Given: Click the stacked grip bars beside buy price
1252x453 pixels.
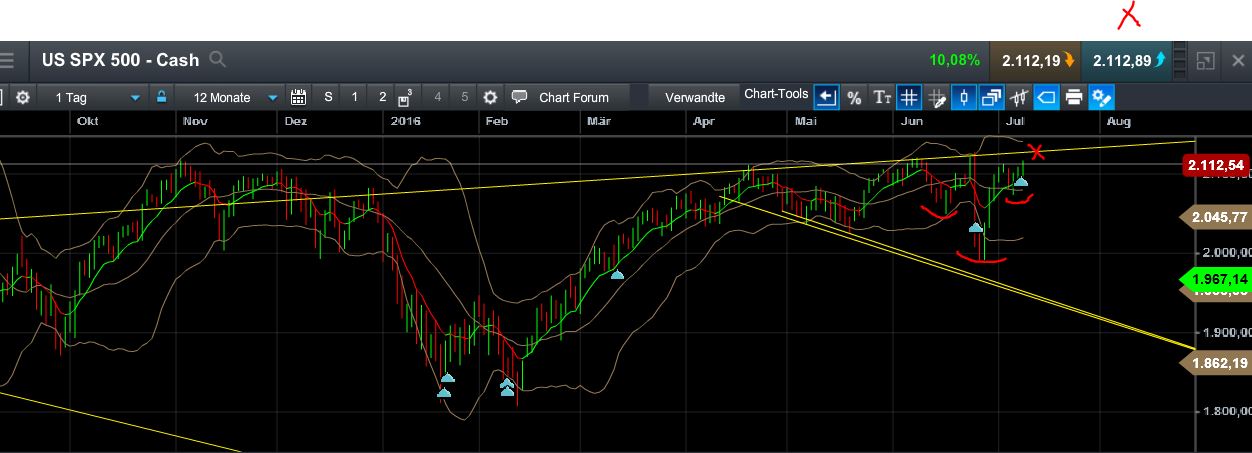Looking at the screenshot, I should [1180, 60].
